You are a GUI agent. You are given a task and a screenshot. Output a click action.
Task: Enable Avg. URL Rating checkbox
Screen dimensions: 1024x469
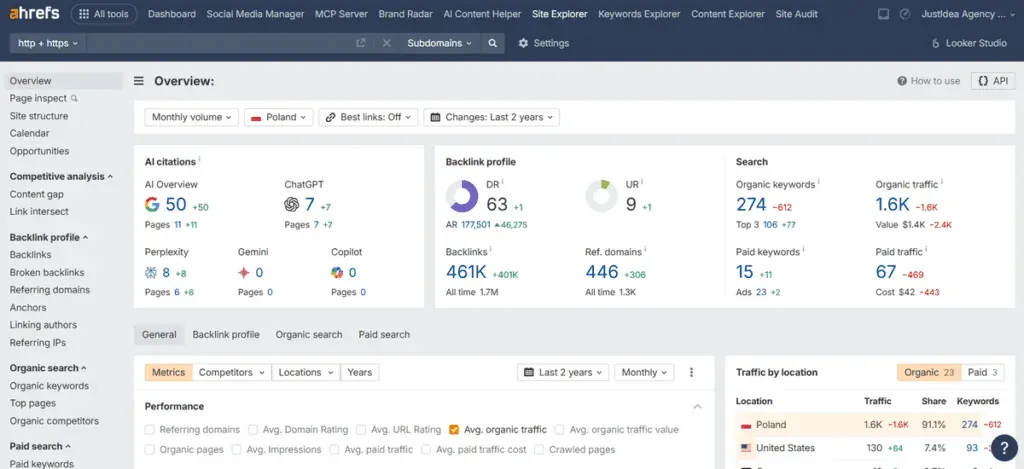pyautogui.click(x=361, y=430)
